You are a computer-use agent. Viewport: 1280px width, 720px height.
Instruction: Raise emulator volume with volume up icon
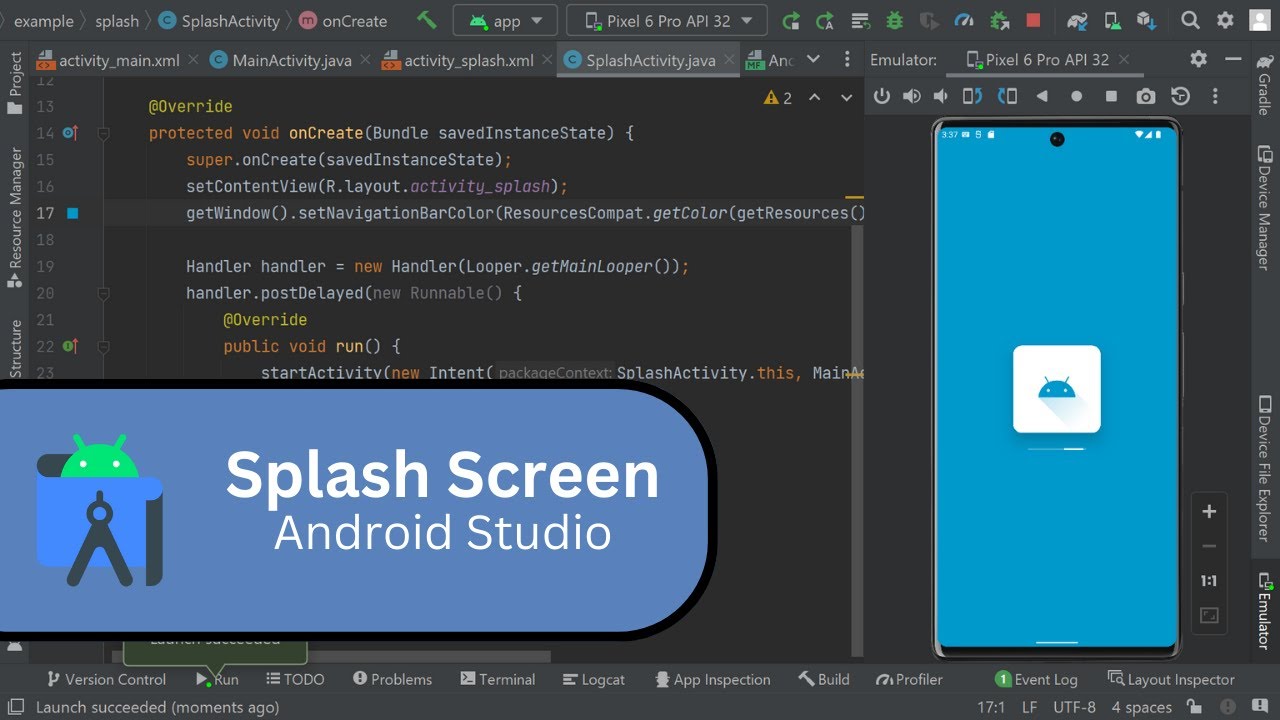point(911,96)
